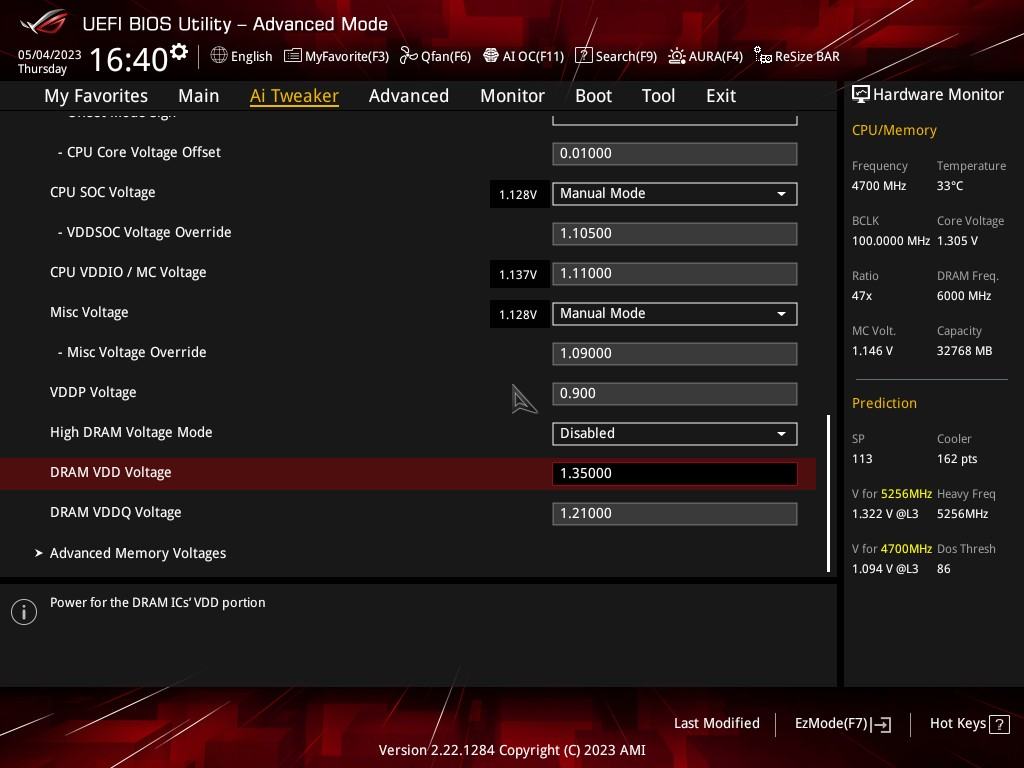Expand Advanced Memory Voltages submenu
1024x768 pixels.
(138, 553)
